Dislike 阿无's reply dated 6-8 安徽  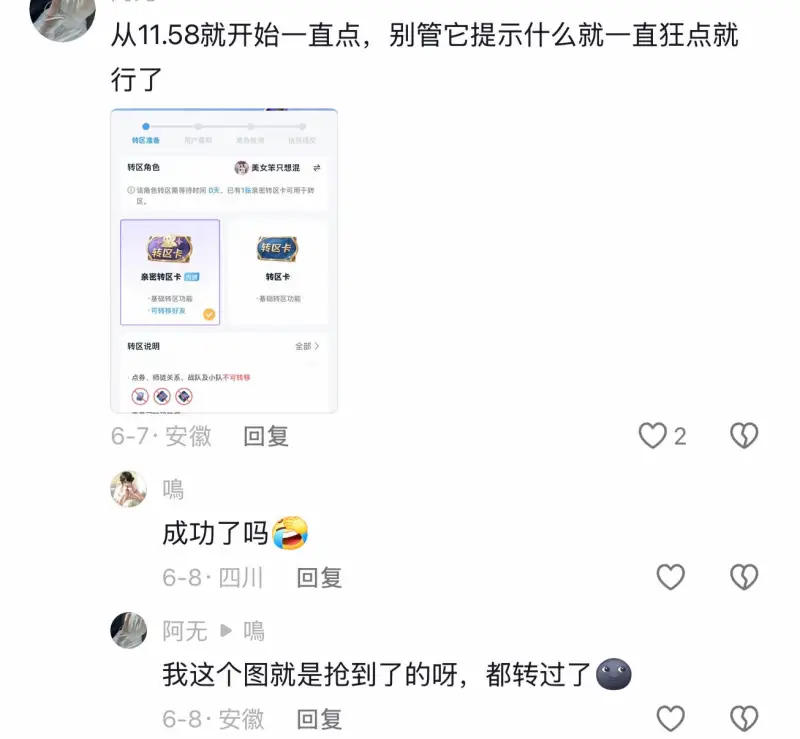pos(744,719)
